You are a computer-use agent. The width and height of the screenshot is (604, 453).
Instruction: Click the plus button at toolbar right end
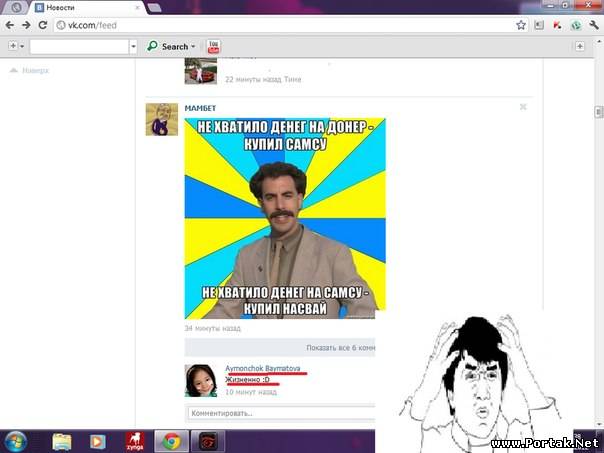tap(580, 46)
